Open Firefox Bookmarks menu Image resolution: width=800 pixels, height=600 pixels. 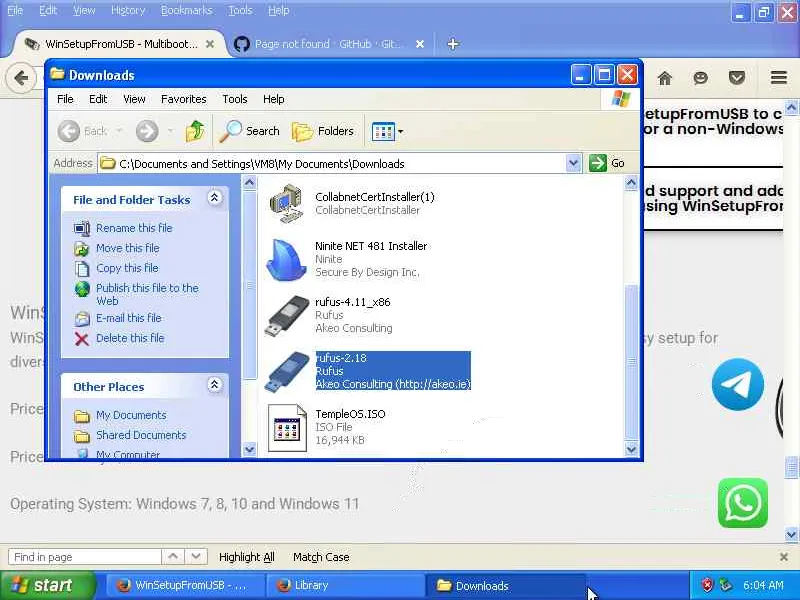(x=186, y=10)
